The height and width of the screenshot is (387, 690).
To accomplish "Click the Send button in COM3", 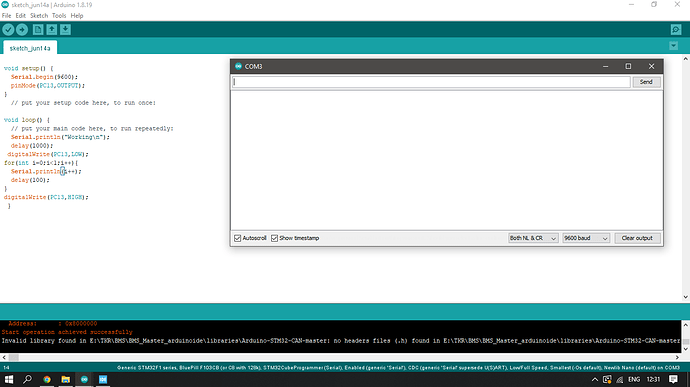I will [646, 82].
